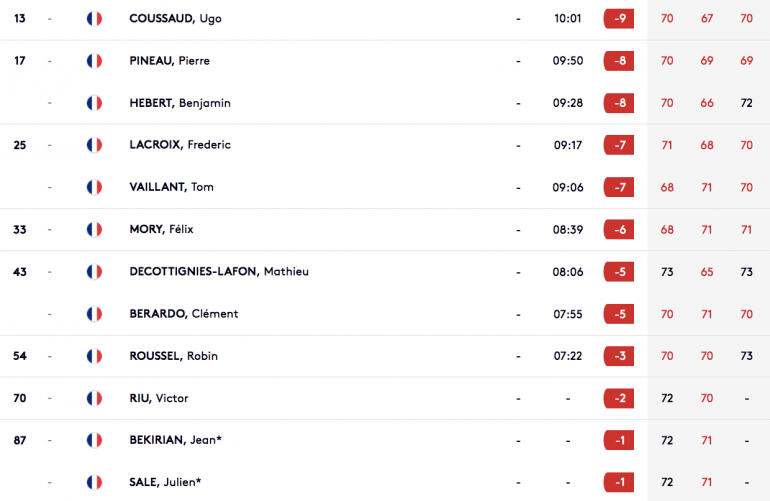Click the -6 score badge for Mory
The image size is (770, 501).
click(x=619, y=229)
